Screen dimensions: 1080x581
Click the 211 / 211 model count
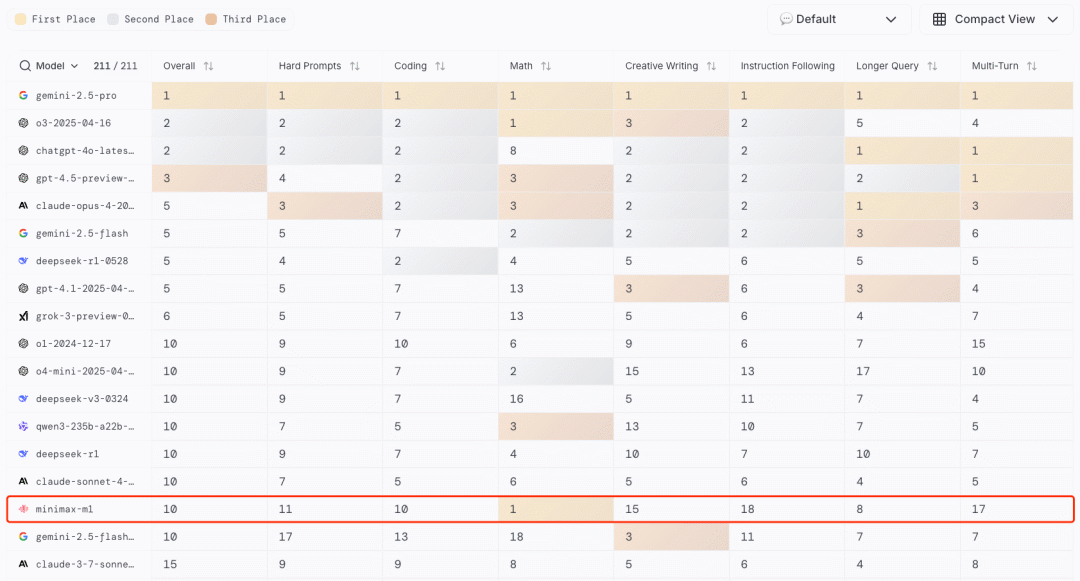115,66
